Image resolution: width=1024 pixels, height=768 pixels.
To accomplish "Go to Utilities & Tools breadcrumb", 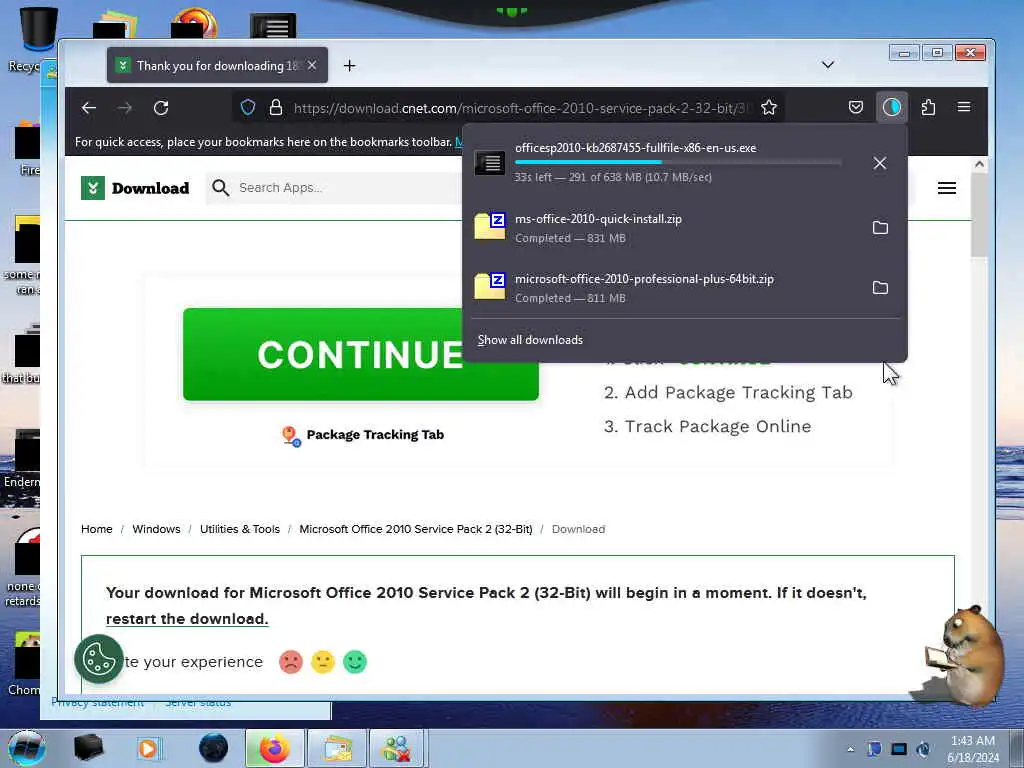I will point(240,529).
